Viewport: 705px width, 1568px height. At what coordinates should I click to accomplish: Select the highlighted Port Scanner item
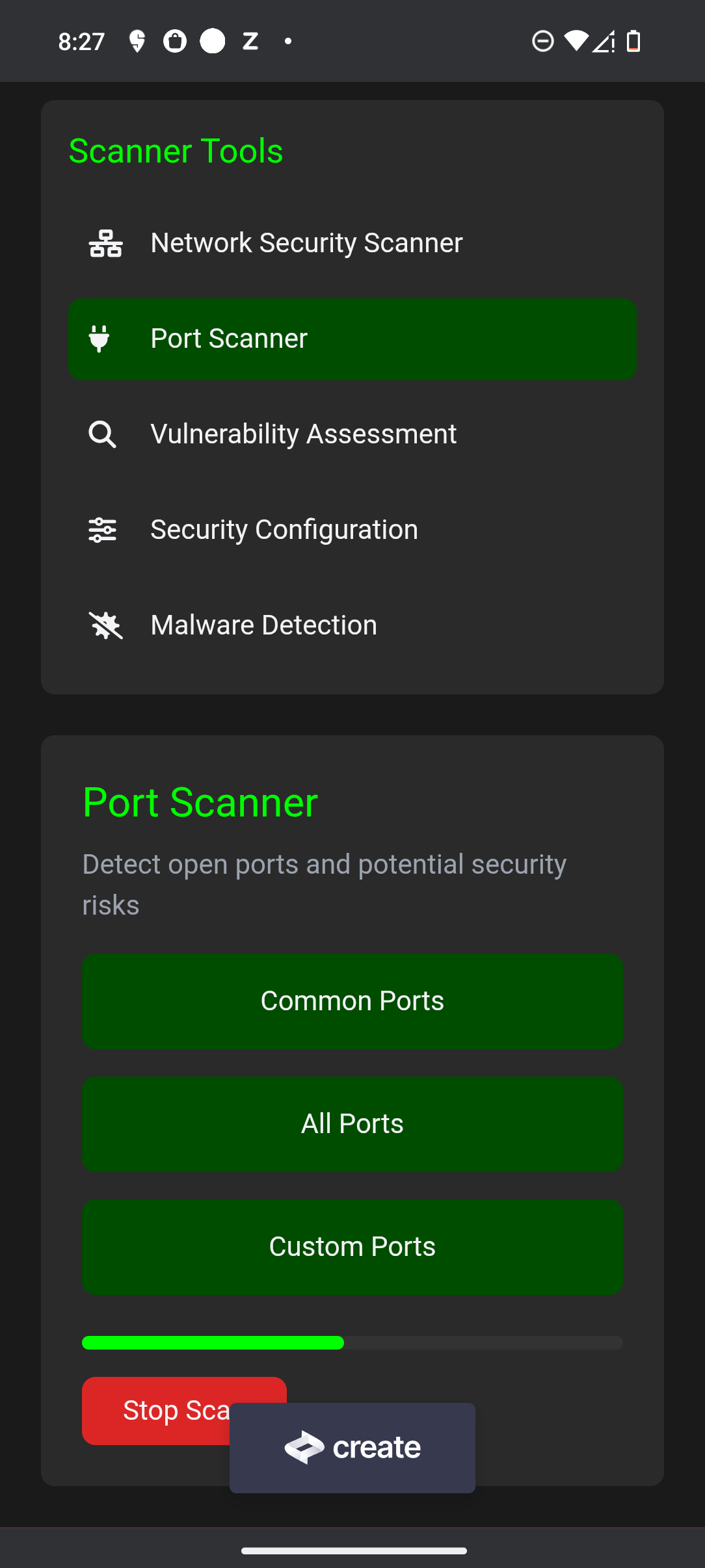click(352, 339)
